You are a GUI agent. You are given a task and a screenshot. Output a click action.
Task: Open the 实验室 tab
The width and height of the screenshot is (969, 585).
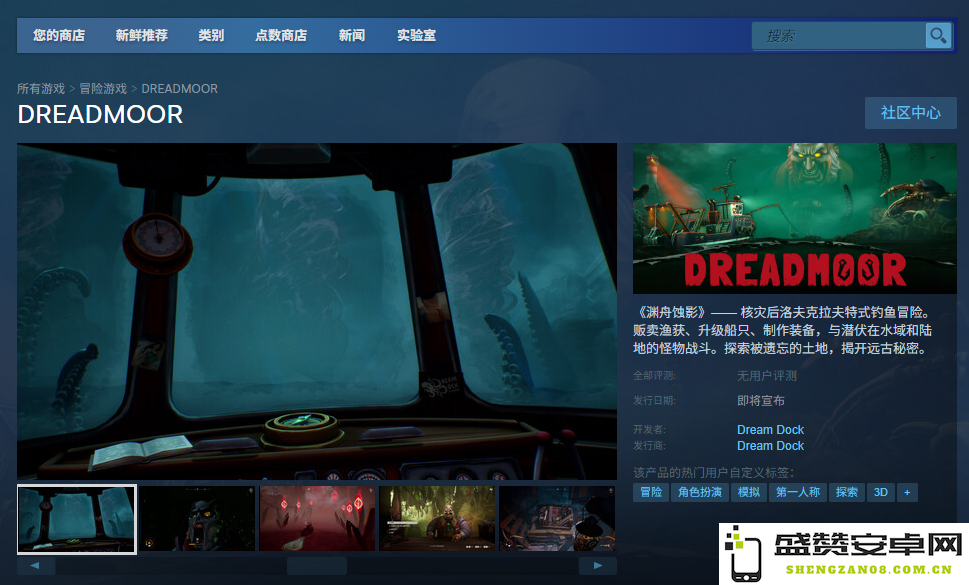tap(416, 35)
